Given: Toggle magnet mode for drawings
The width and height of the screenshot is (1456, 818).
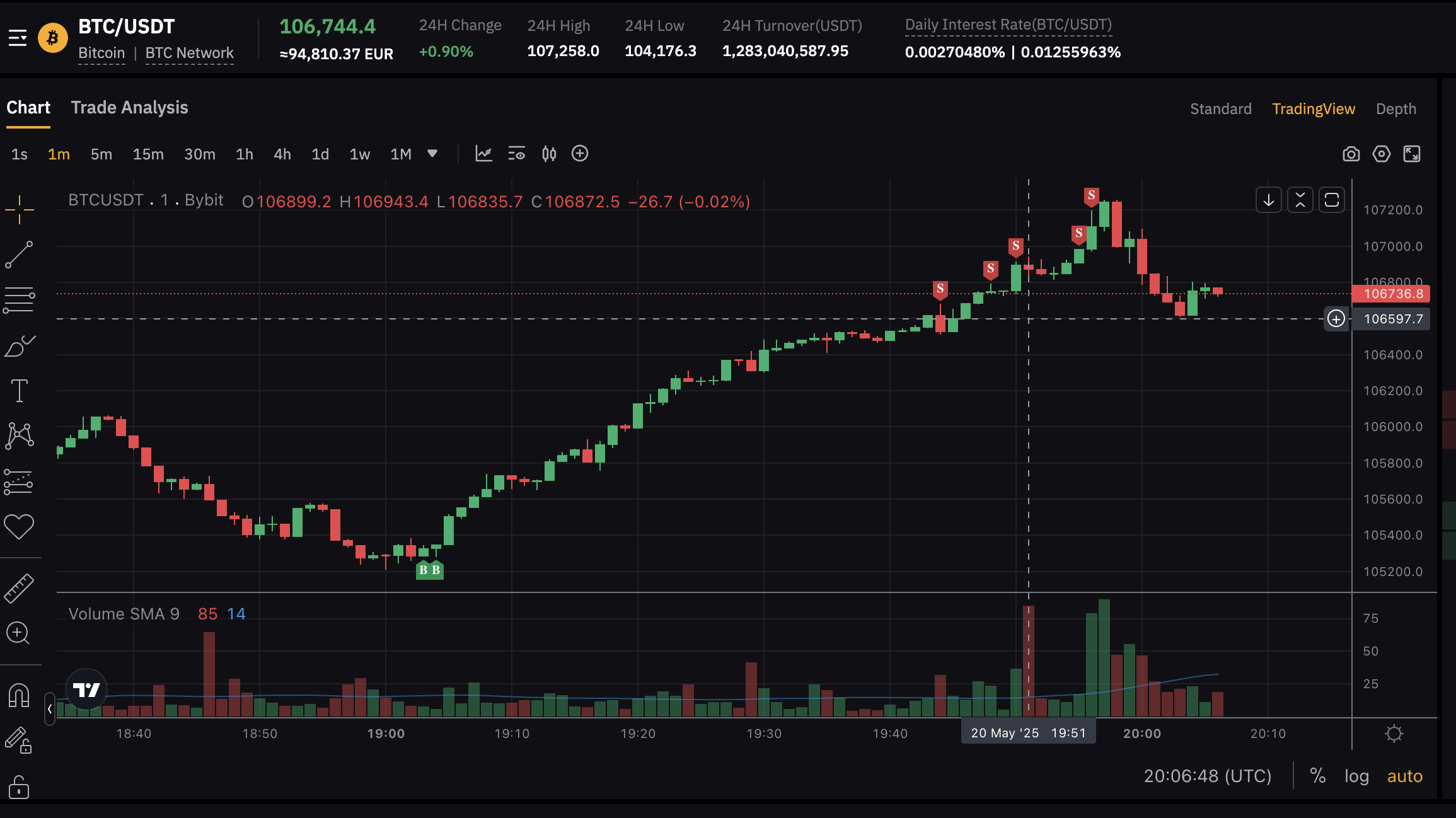Looking at the screenshot, I should [19, 696].
